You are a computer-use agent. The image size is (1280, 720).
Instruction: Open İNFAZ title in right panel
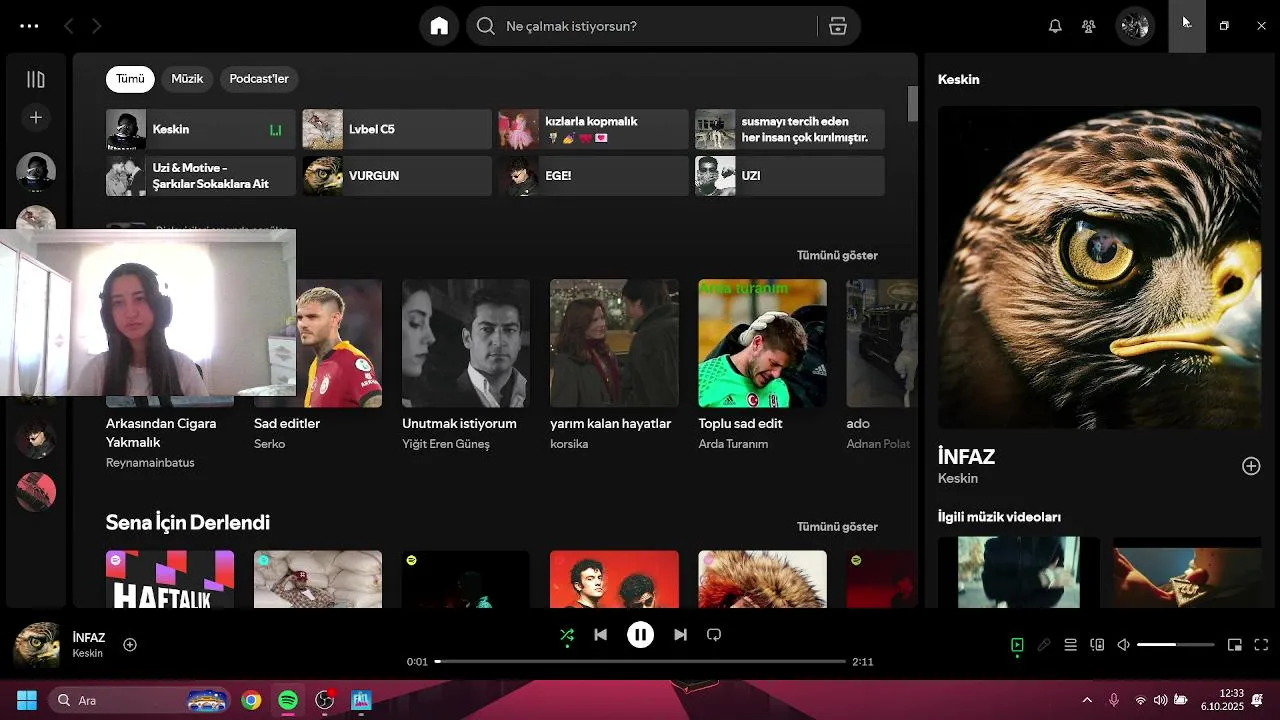click(966, 457)
